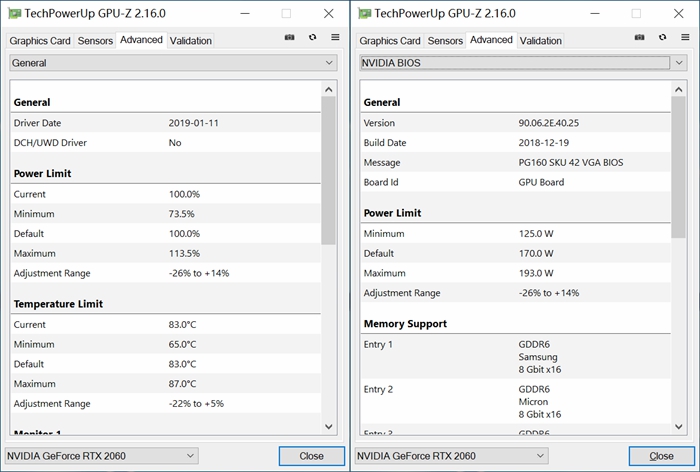Select Entry 1 memory support row
This screenshot has width=700, height=472.
pos(516,356)
